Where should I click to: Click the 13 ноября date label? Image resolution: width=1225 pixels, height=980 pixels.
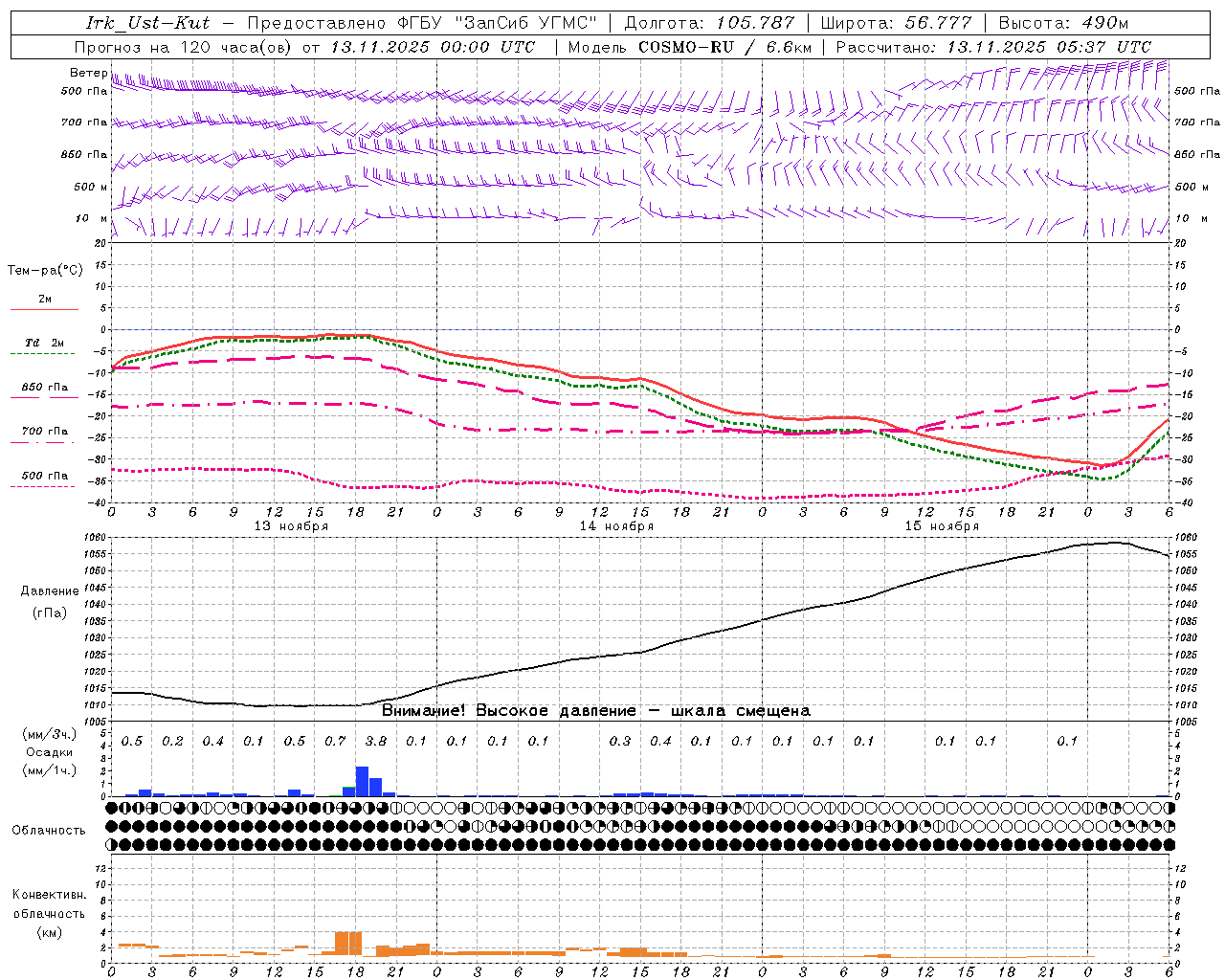point(291,525)
